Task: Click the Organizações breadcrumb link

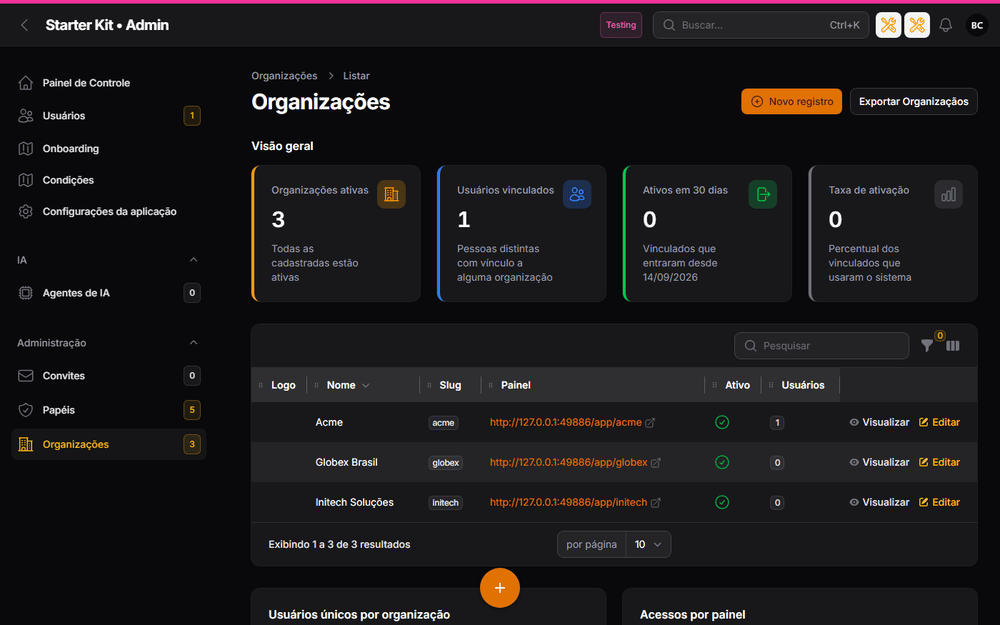Action: pos(284,76)
